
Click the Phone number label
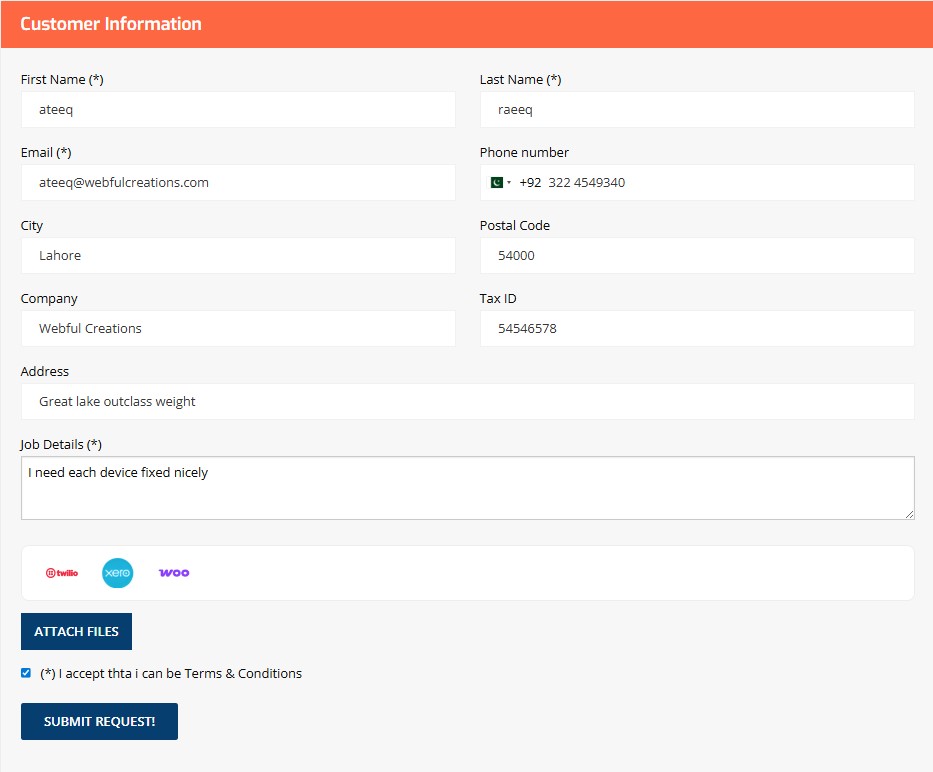[524, 152]
